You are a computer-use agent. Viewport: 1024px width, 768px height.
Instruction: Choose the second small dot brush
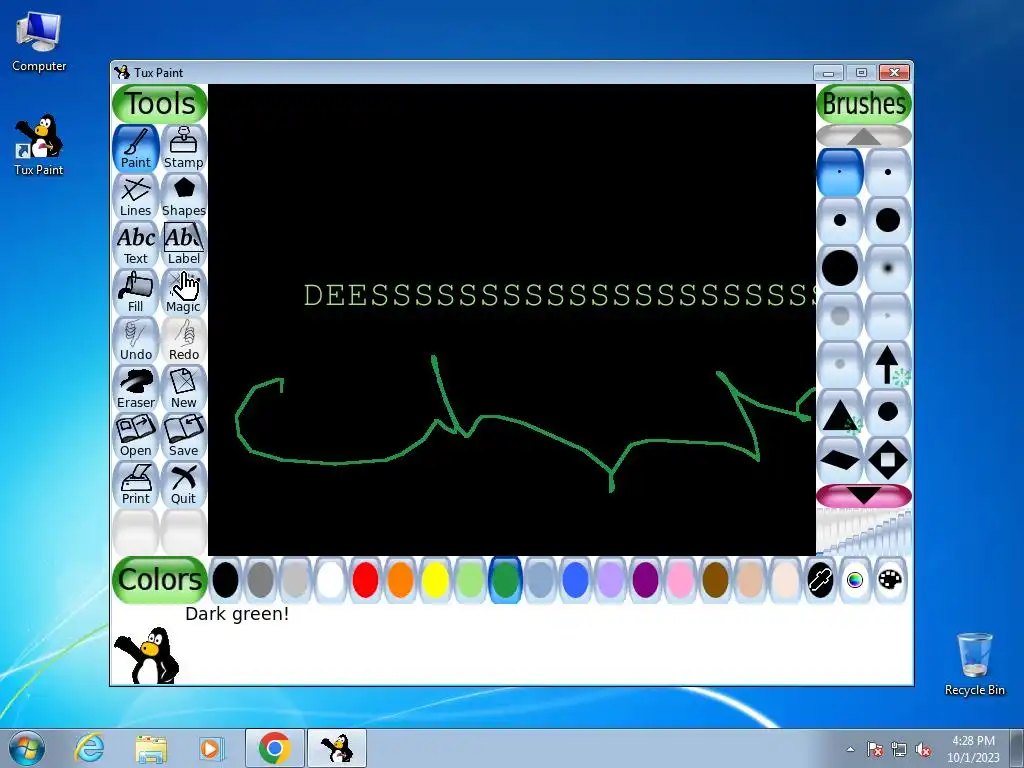(x=888, y=172)
